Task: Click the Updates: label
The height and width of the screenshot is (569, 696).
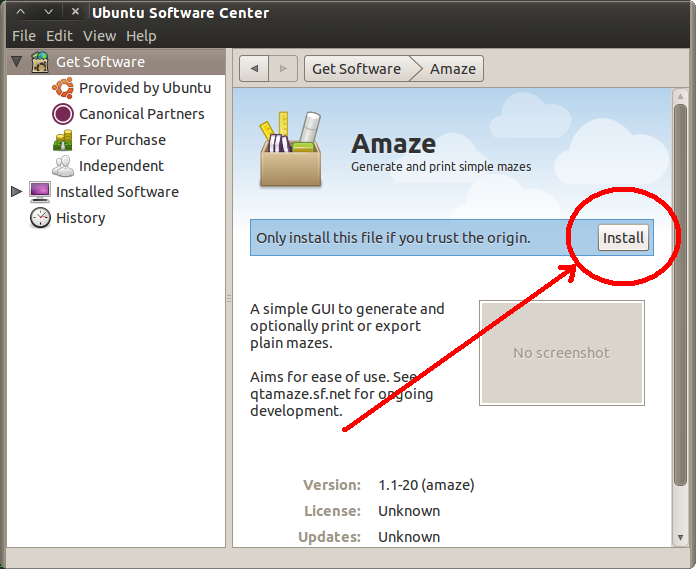Action: (329, 537)
